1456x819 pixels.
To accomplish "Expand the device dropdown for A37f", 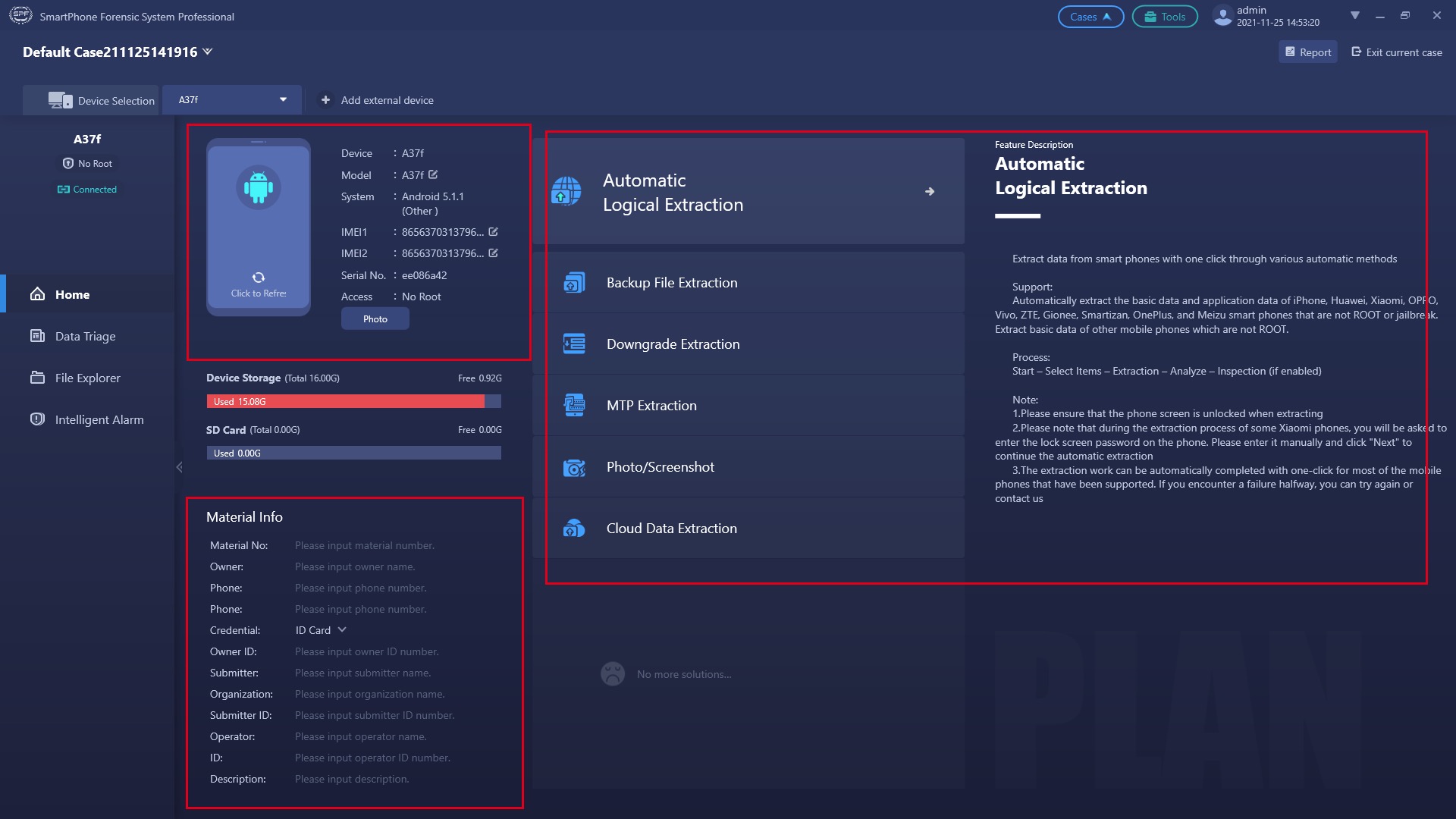I will (x=282, y=100).
